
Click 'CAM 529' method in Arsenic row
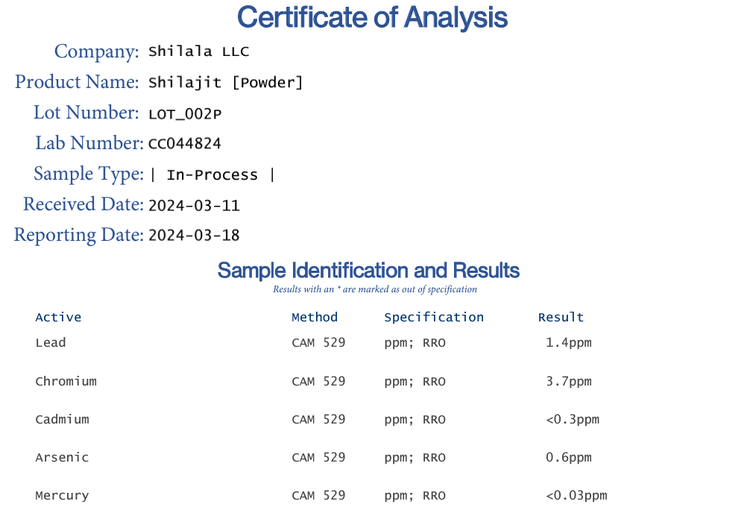pyautogui.click(x=318, y=458)
